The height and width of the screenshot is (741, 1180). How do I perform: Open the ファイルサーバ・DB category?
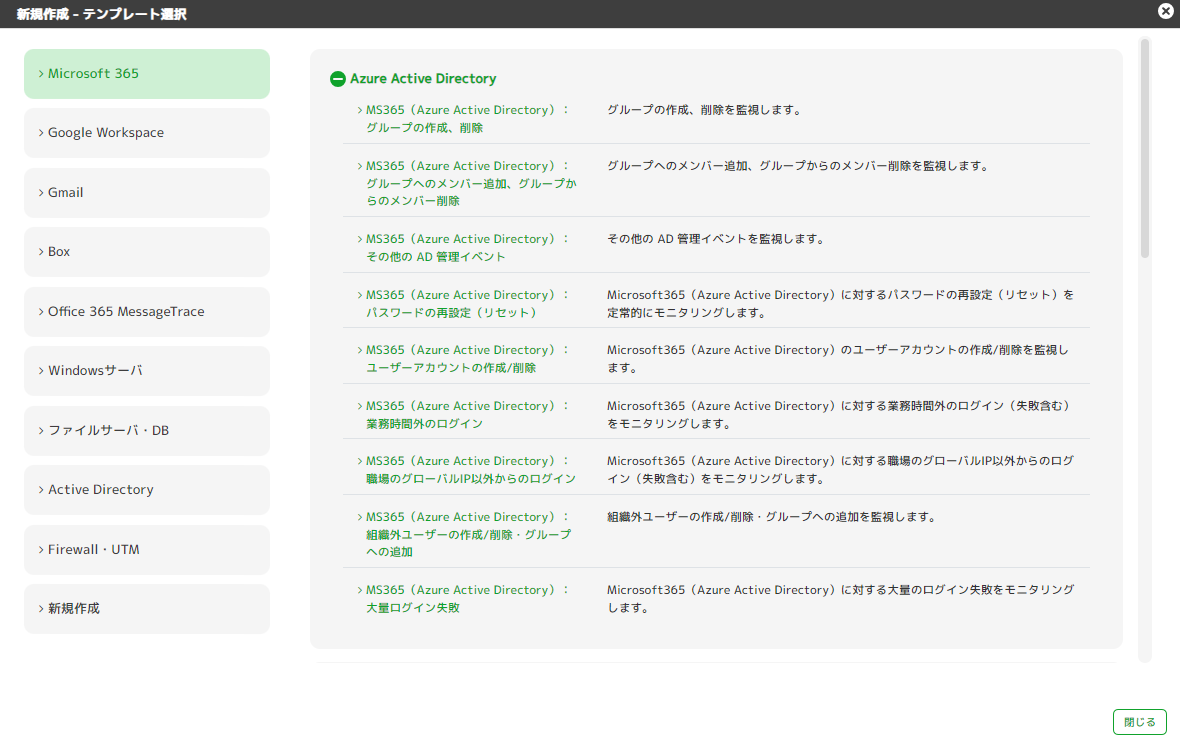(147, 430)
